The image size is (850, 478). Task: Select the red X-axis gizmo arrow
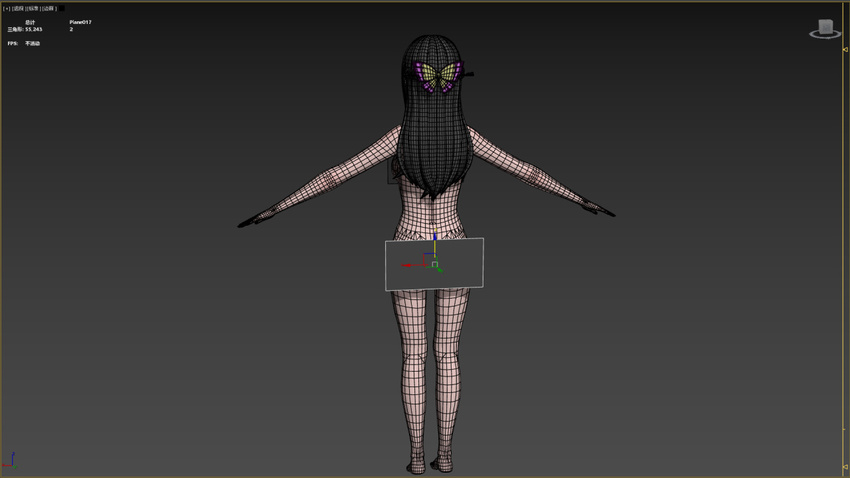pyautogui.click(x=408, y=266)
